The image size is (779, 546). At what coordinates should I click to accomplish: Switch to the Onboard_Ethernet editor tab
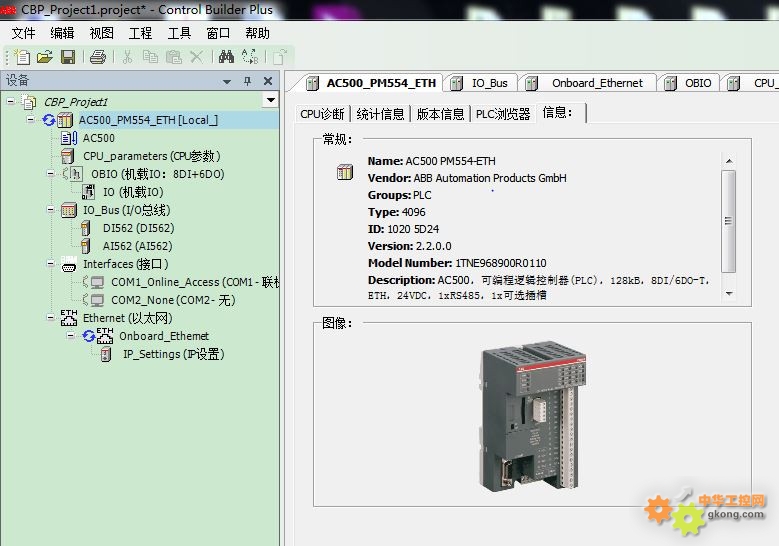pyautogui.click(x=586, y=83)
